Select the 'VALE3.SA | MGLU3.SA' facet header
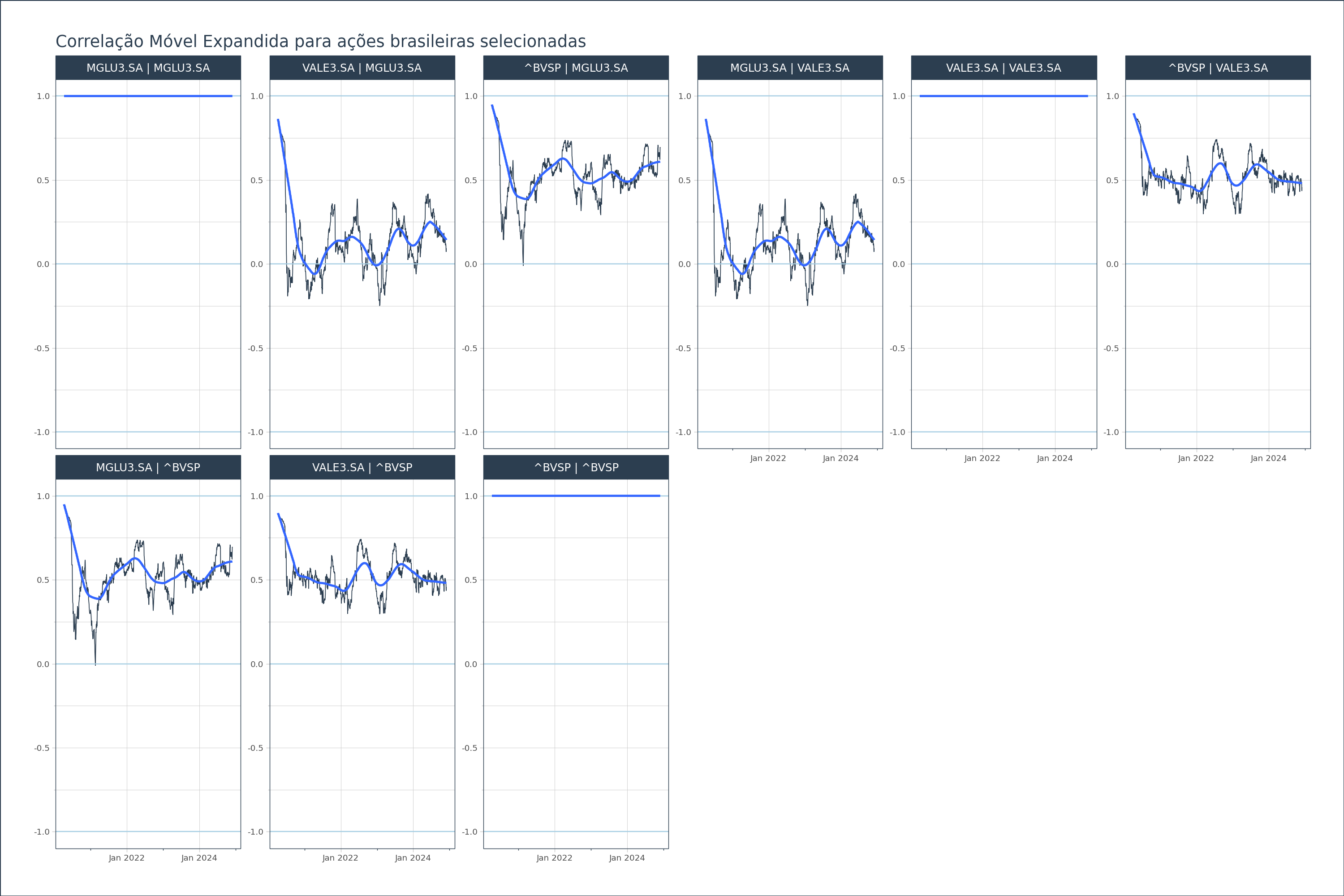1344x896 pixels. pyautogui.click(x=362, y=68)
